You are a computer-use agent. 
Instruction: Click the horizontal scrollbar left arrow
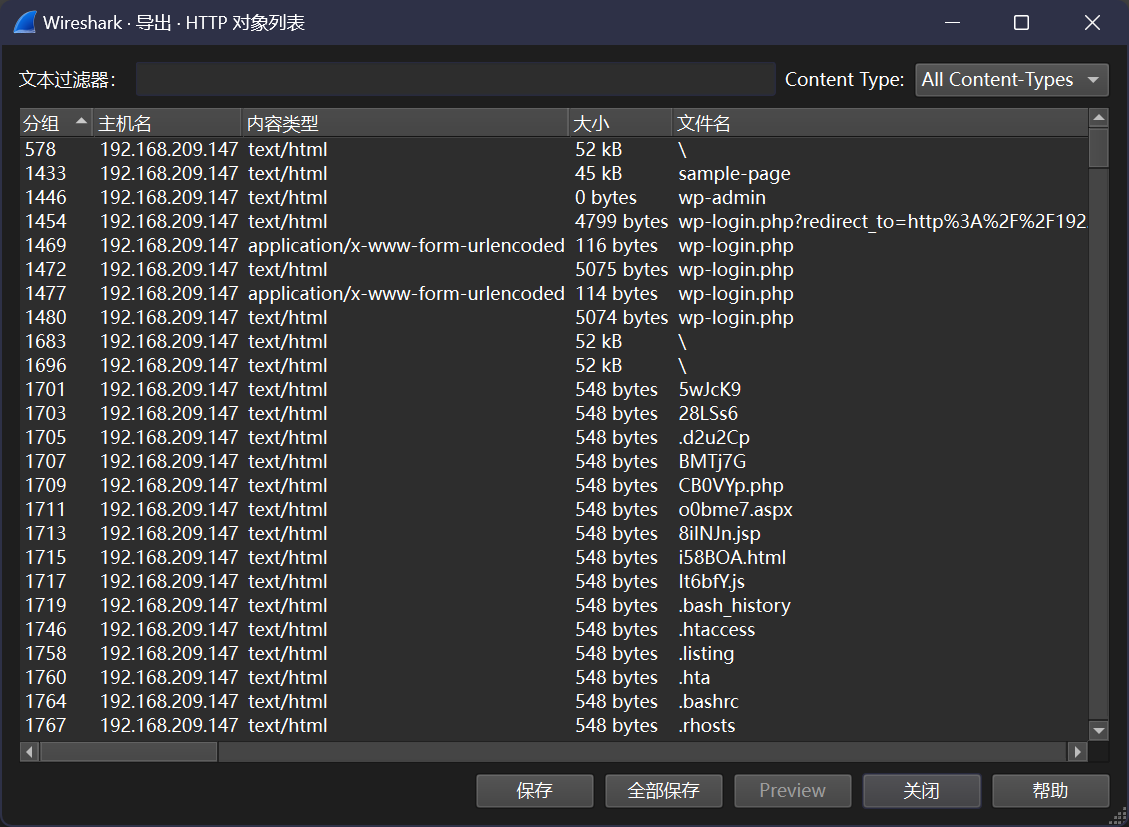[x=30, y=752]
